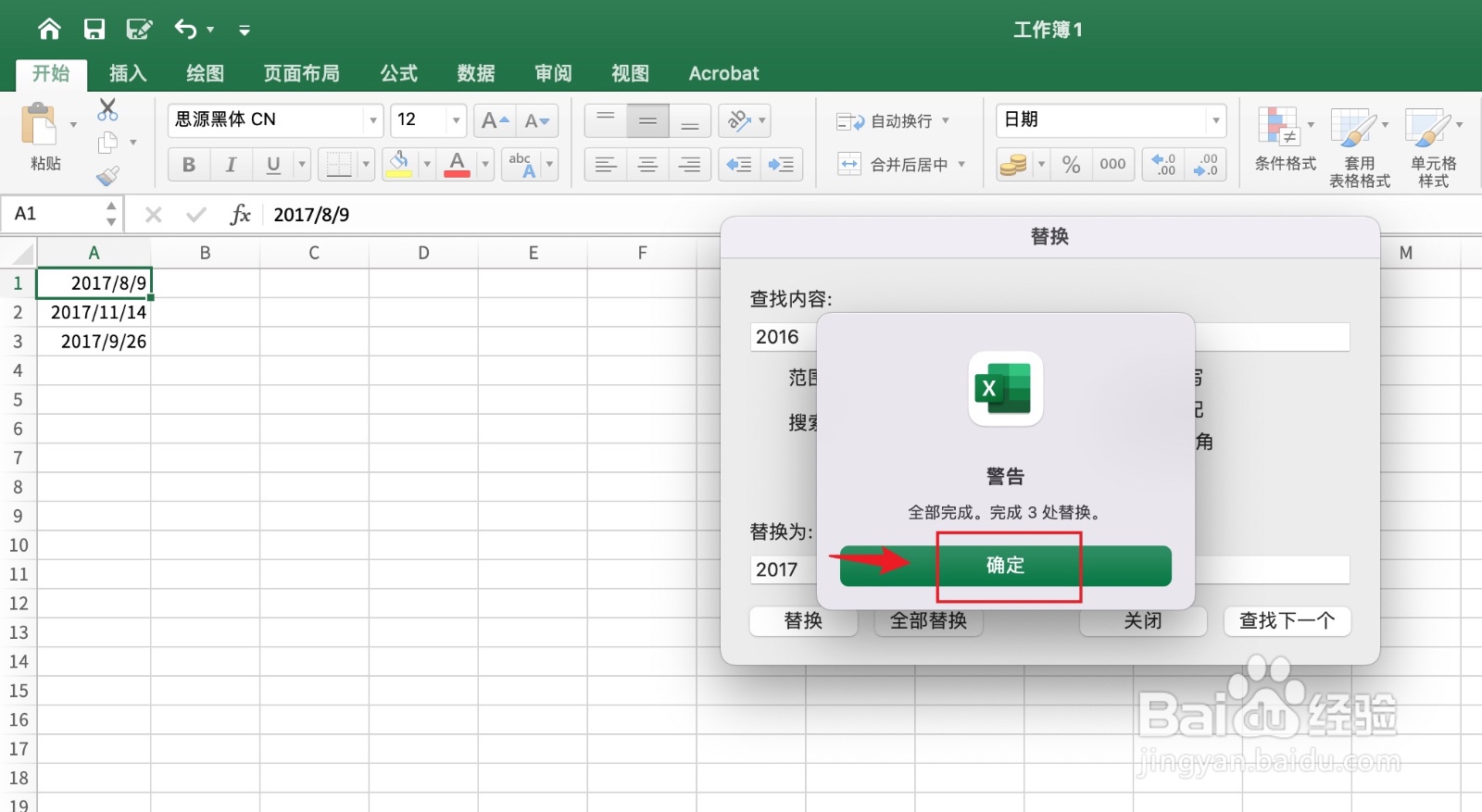
Task: Toggle Bold formatting
Action: [189, 165]
